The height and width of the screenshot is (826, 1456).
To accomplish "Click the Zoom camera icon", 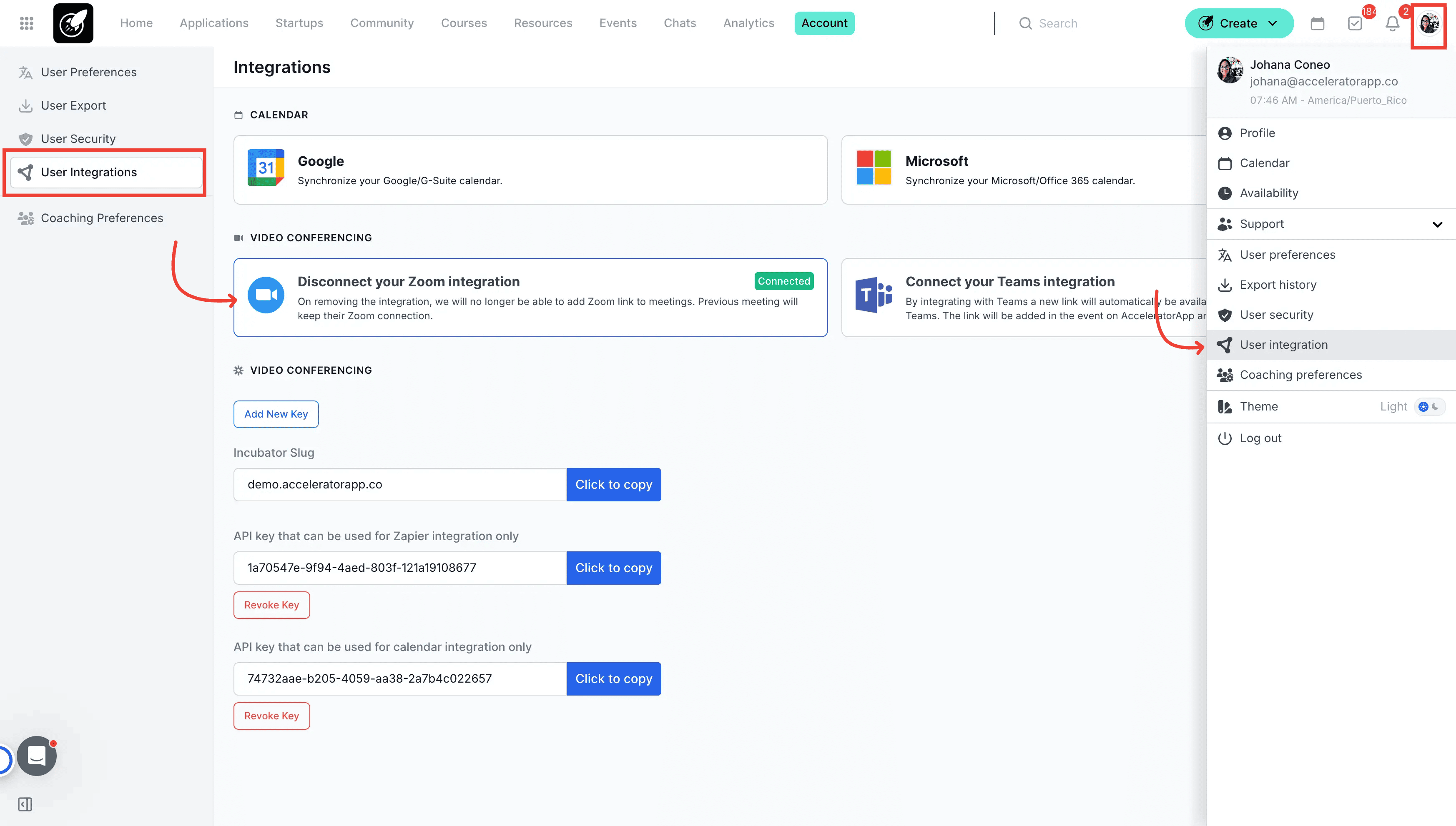I will pyautogui.click(x=266, y=295).
